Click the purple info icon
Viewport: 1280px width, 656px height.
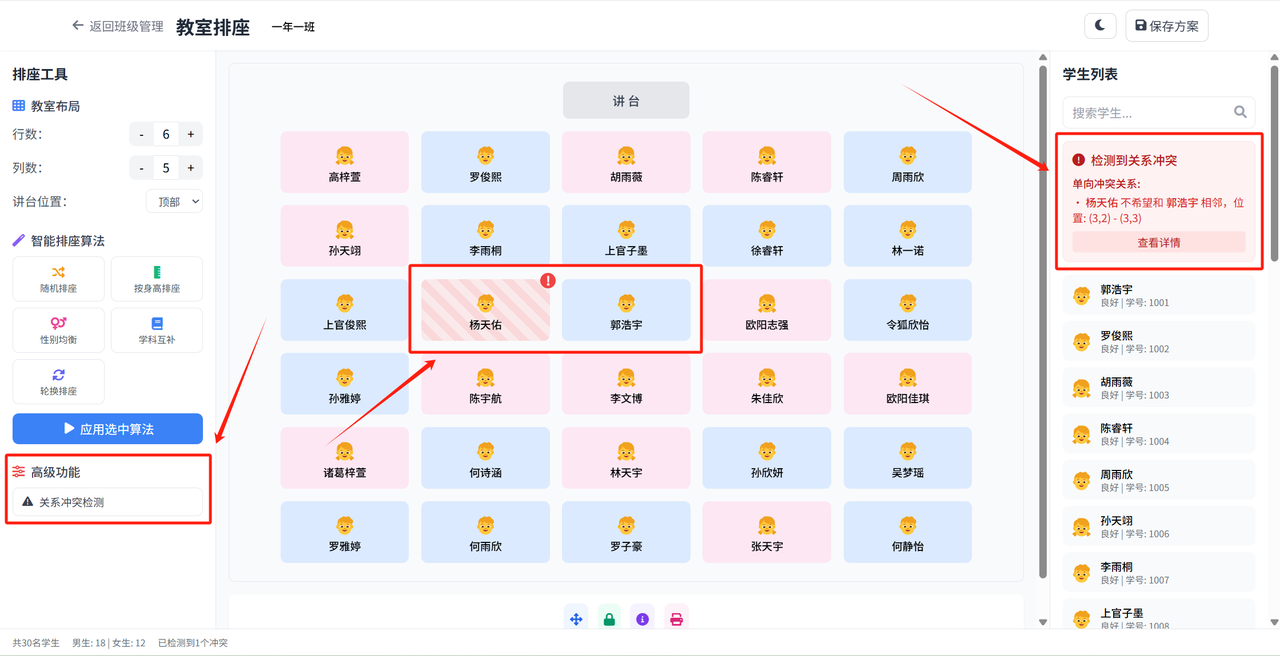[x=642, y=619]
